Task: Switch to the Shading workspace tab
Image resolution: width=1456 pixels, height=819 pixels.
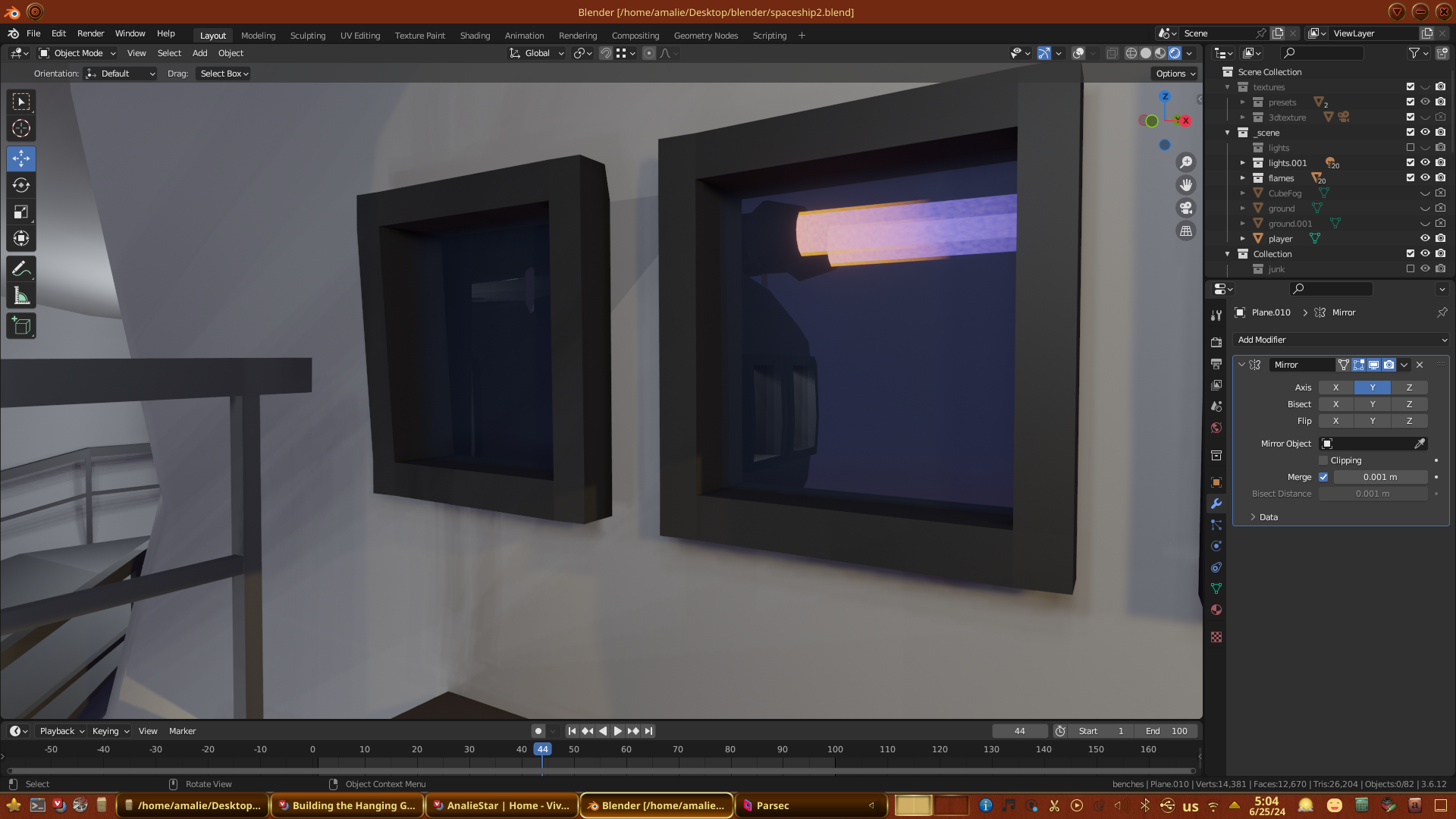Action: pos(475,36)
